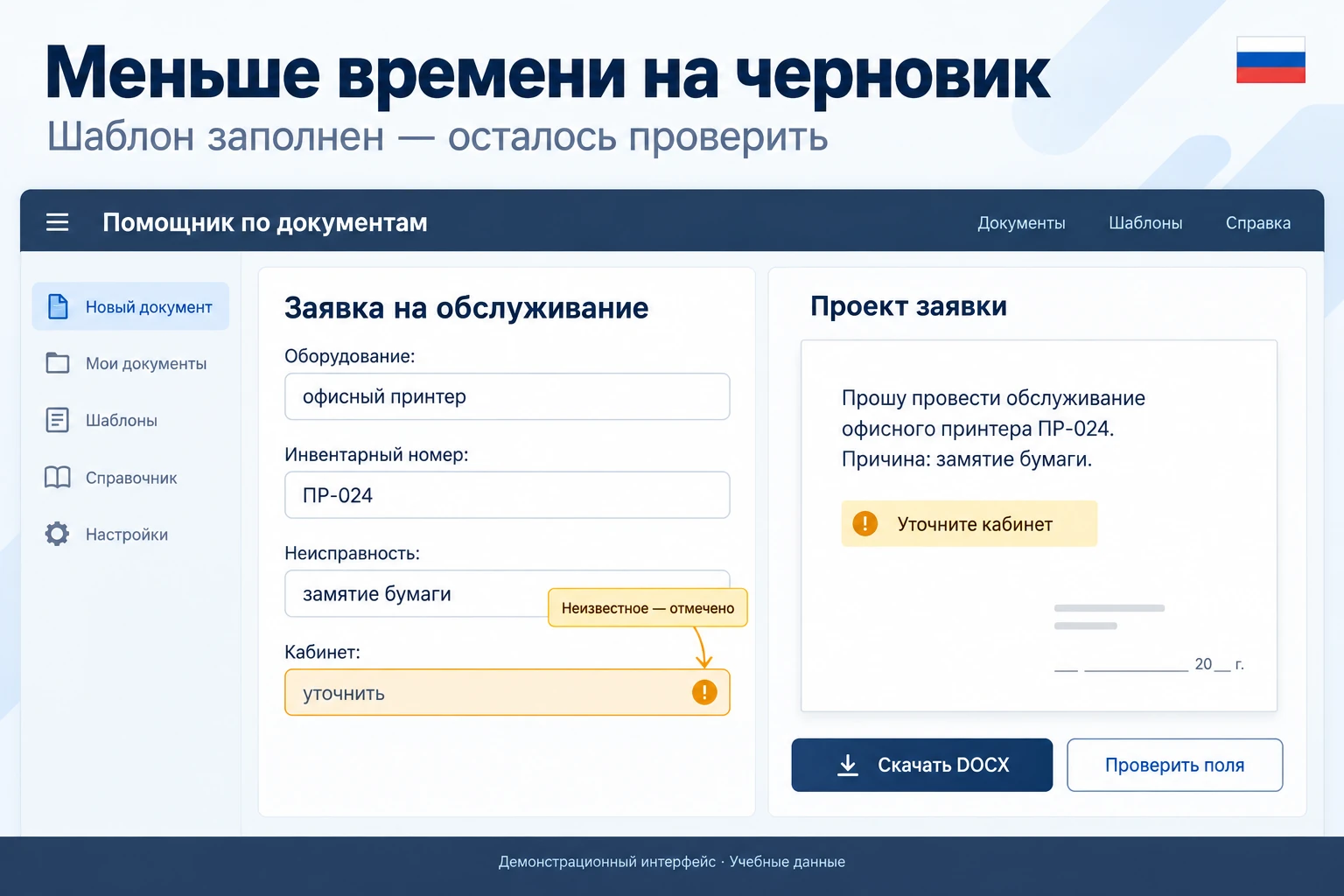Open Мои документы sidebar label

tap(146, 363)
